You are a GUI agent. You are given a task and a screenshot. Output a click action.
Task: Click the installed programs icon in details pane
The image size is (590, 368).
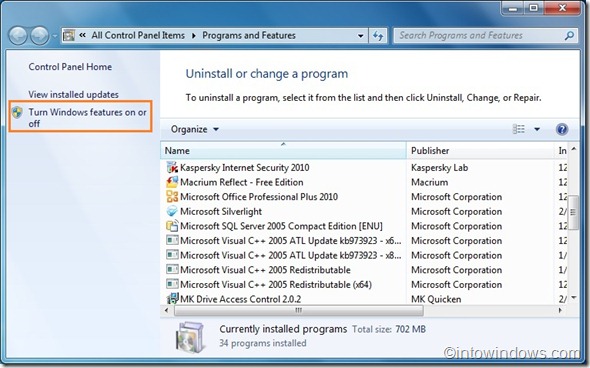click(x=191, y=337)
